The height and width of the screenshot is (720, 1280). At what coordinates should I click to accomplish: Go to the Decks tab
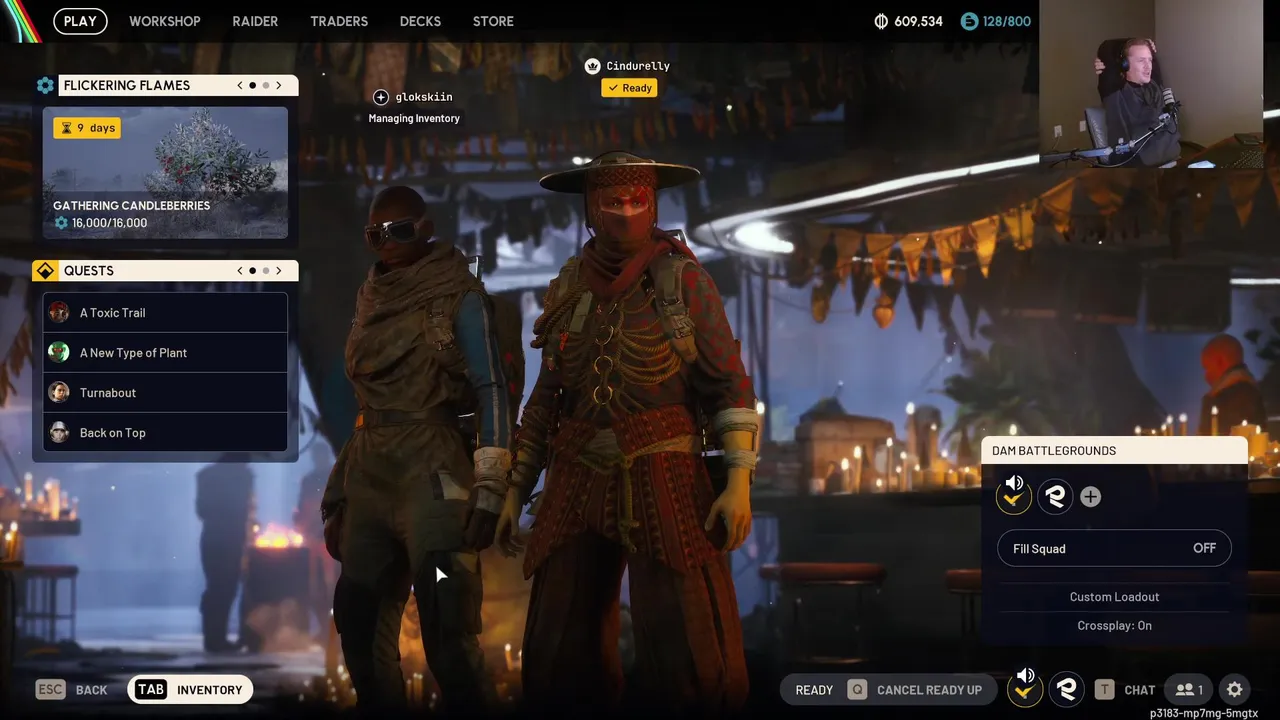tap(420, 21)
